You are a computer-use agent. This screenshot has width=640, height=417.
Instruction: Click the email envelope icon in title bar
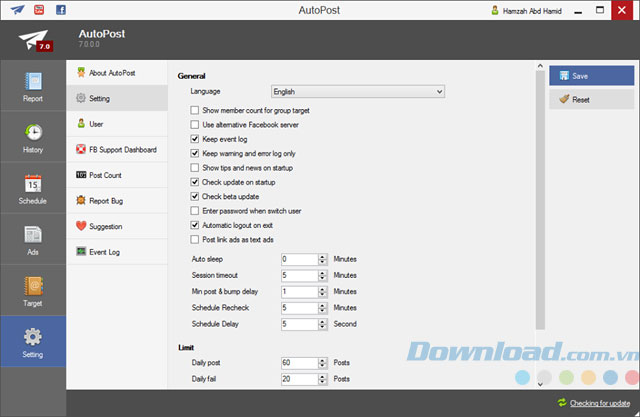coord(16,10)
